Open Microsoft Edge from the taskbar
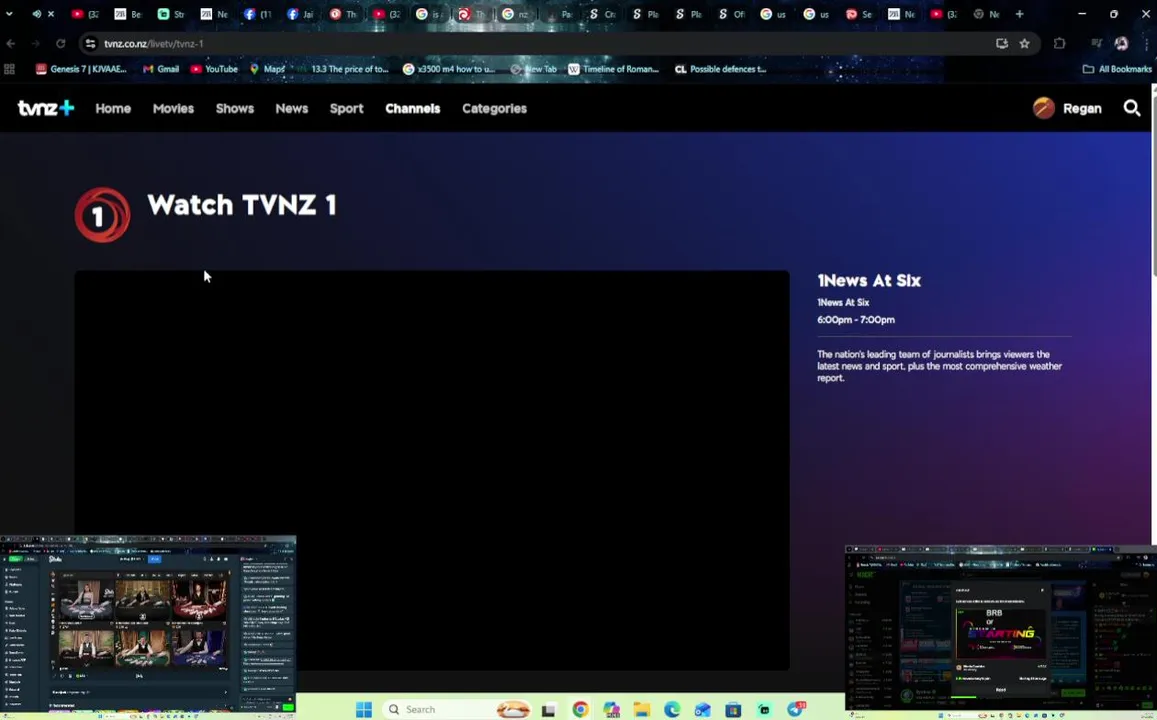 pyautogui.click(x=671, y=710)
